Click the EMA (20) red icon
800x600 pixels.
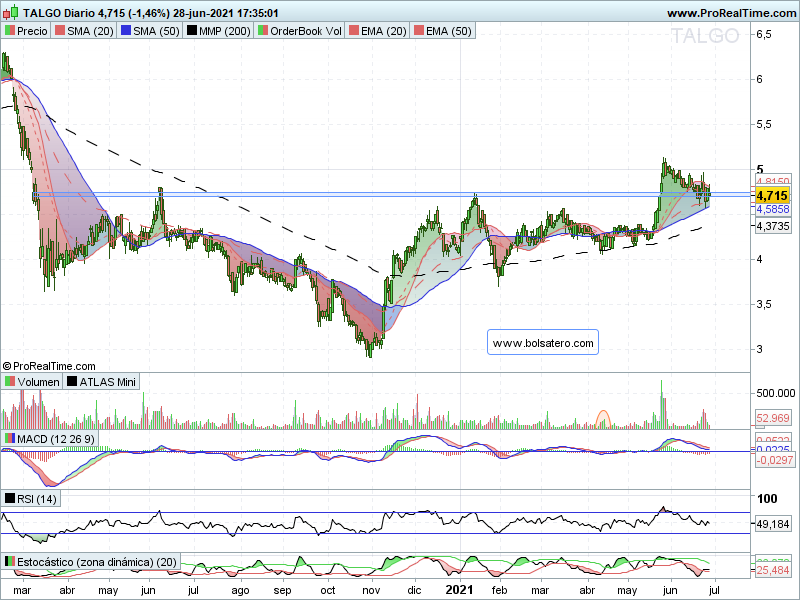tap(354, 31)
